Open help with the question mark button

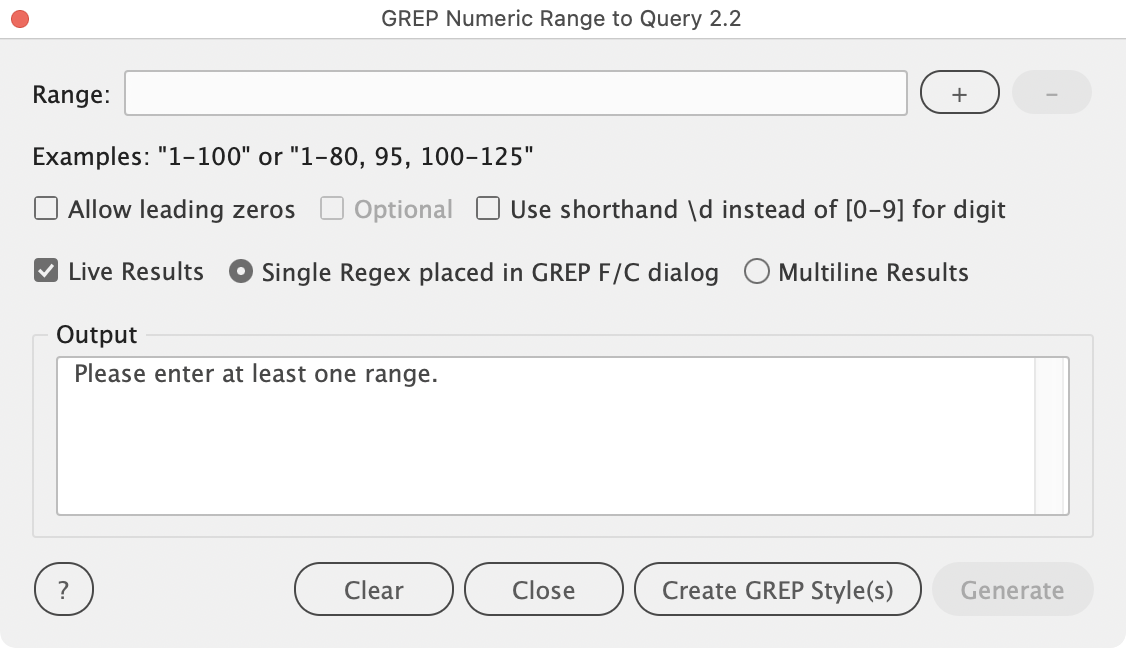63,590
